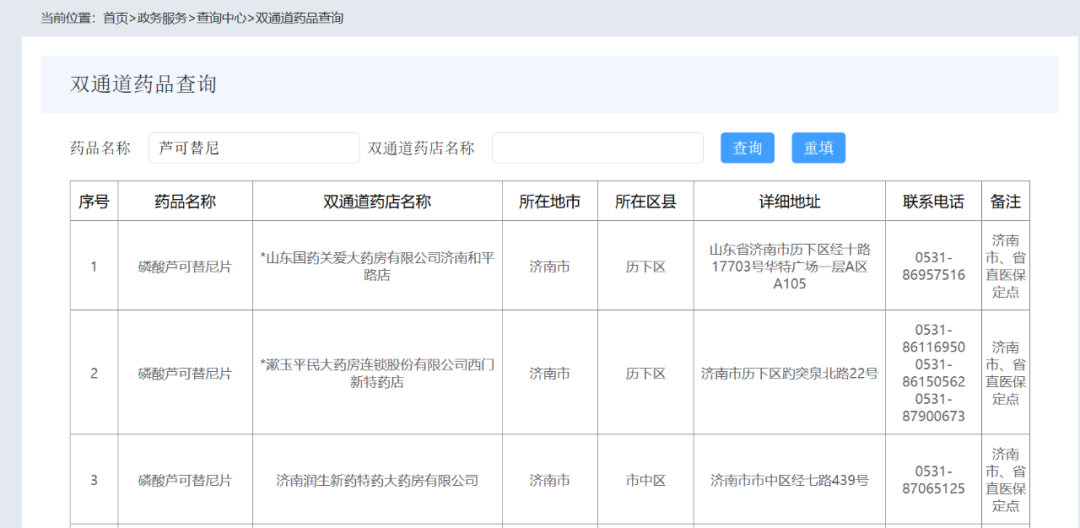1080x528 pixels.
Task: Click 历下区 in row 1
Action: (x=645, y=267)
